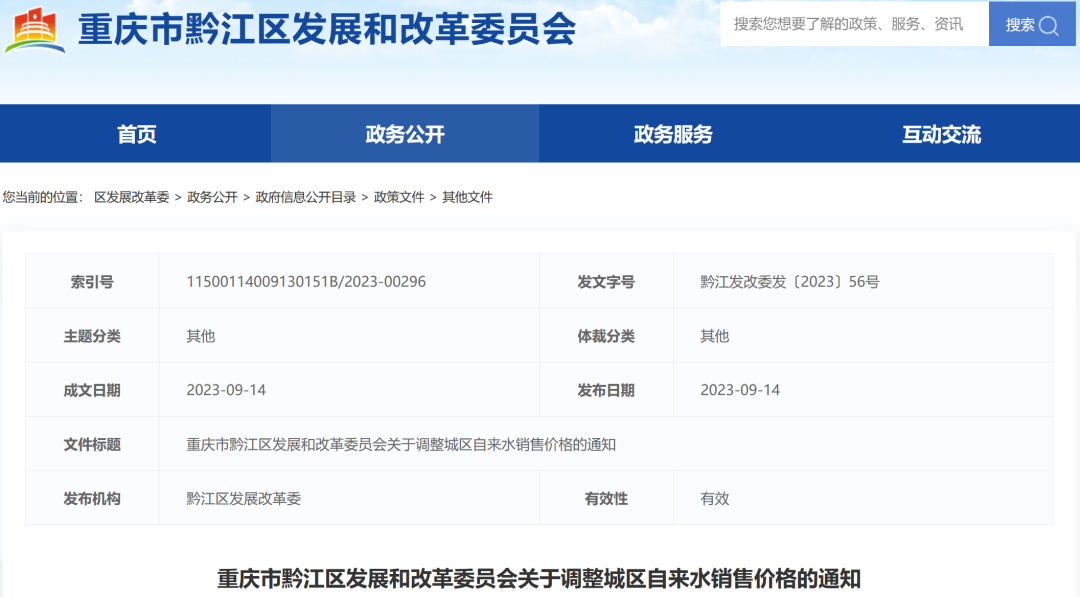Select 有效 validity value
This screenshot has height=597, width=1080.
pos(714,499)
